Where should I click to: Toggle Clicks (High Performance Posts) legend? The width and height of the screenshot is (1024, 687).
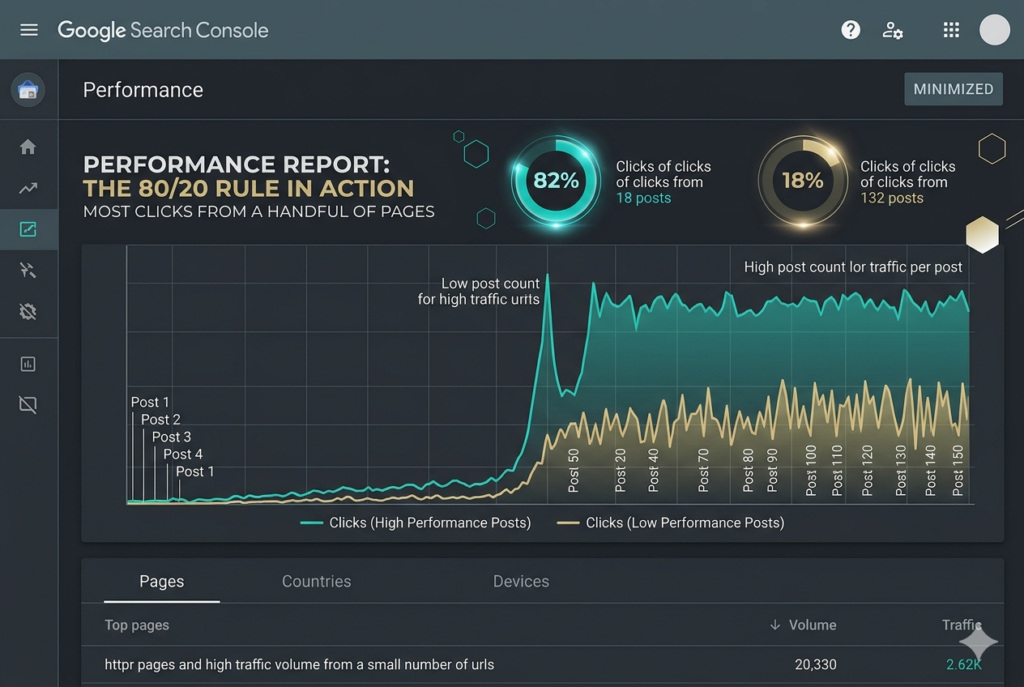tap(415, 523)
